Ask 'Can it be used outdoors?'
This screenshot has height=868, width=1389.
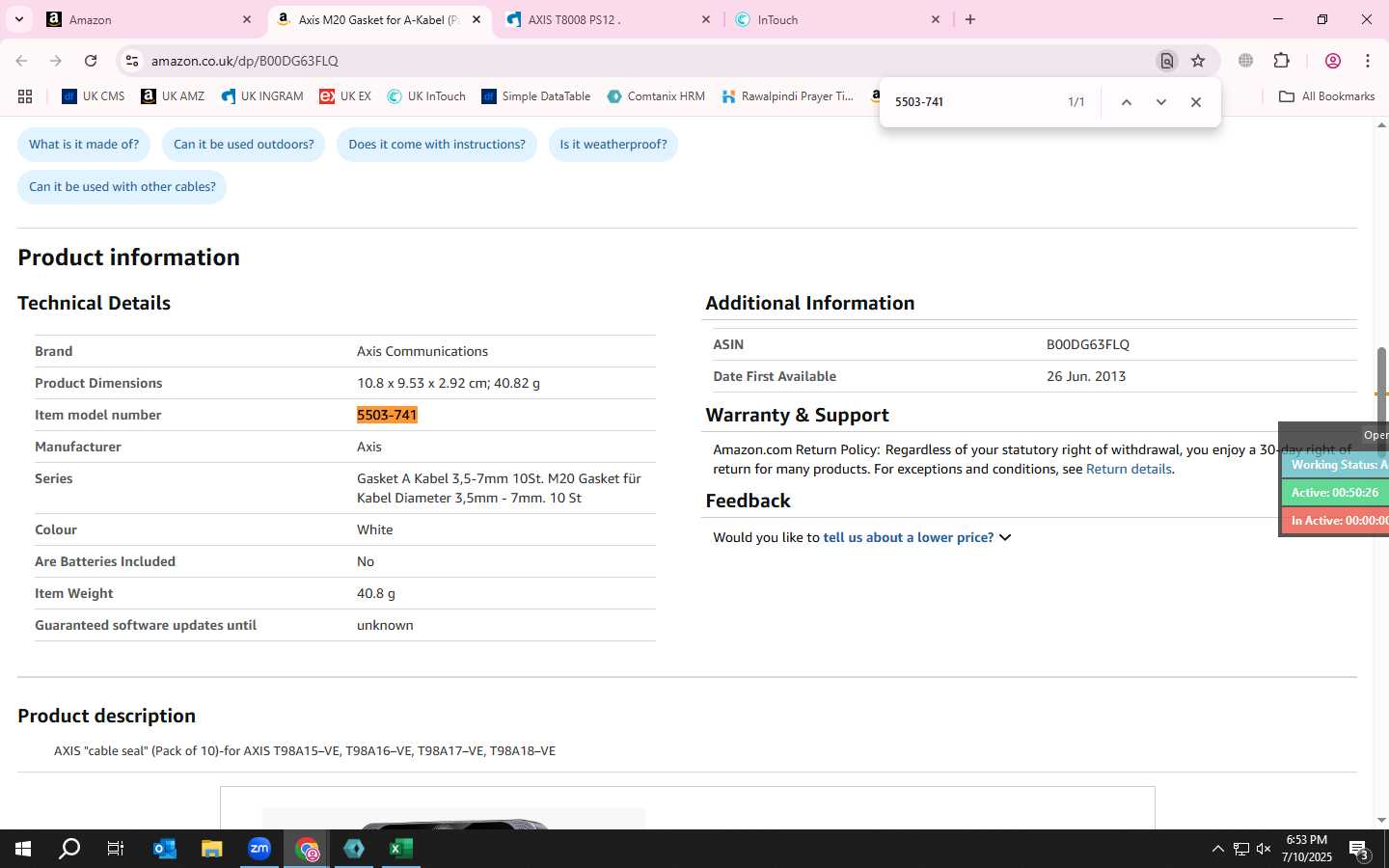pos(243,145)
